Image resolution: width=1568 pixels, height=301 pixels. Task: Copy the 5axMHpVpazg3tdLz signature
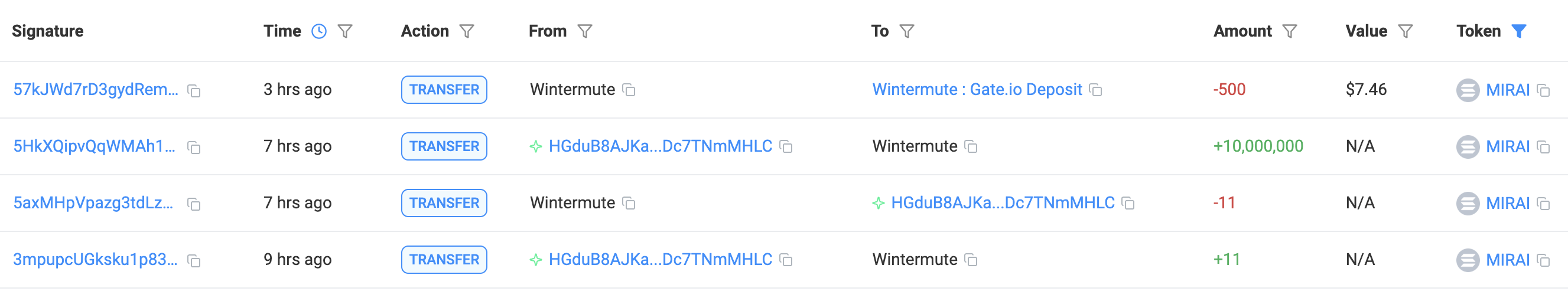[x=194, y=204]
